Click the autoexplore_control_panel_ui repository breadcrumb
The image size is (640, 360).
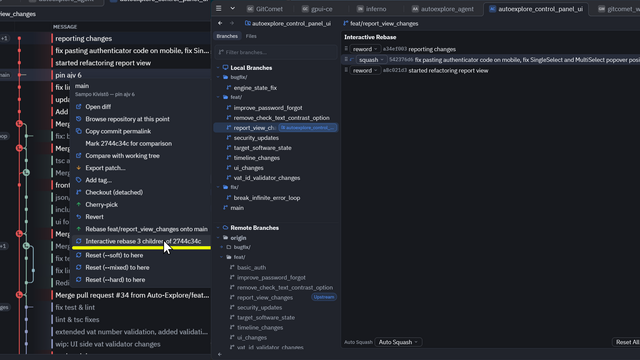pyautogui.click(x=288, y=24)
